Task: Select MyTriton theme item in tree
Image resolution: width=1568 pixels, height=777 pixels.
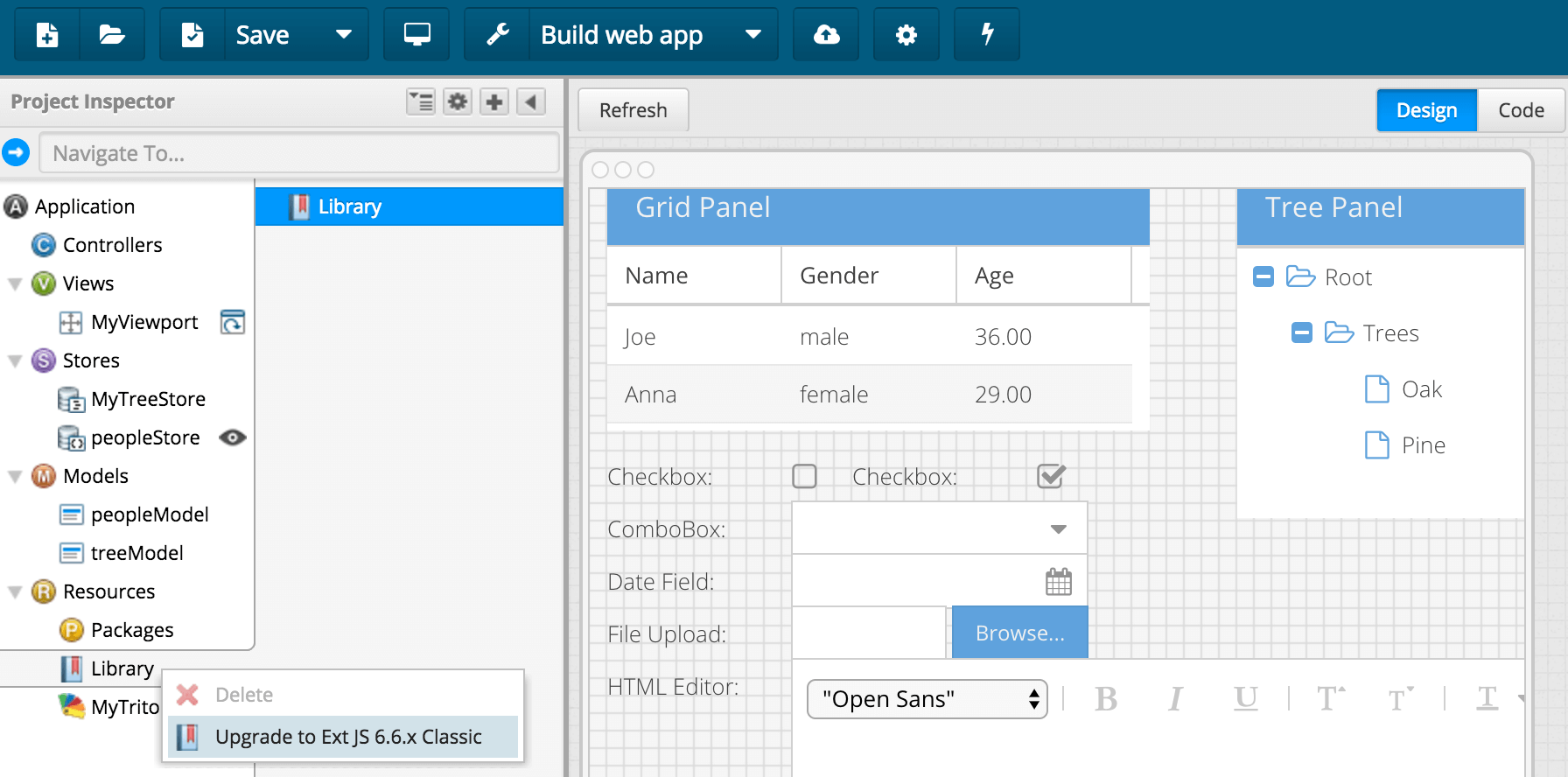Action: tap(124, 707)
